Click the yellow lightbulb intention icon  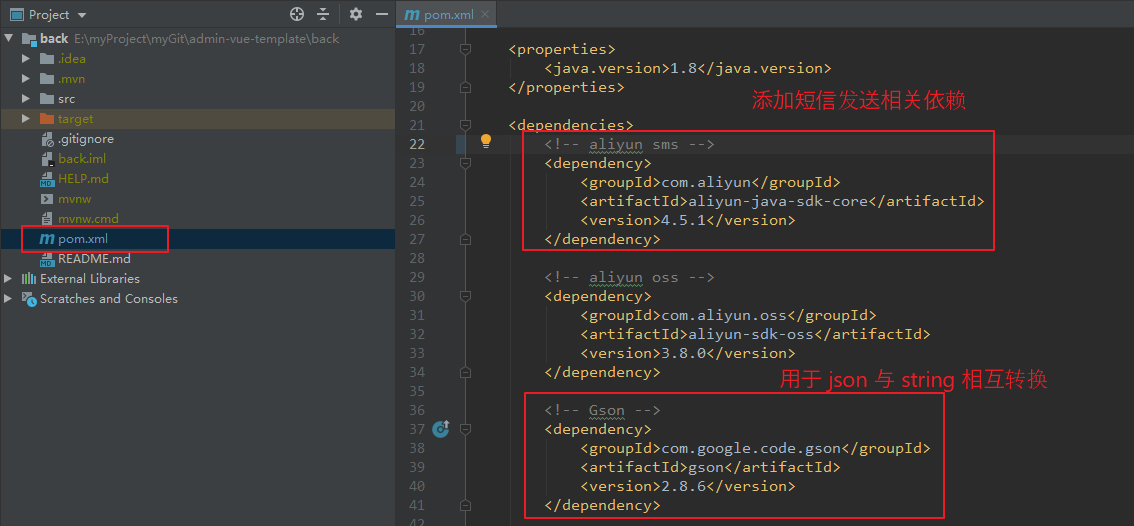click(x=486, y=141)
